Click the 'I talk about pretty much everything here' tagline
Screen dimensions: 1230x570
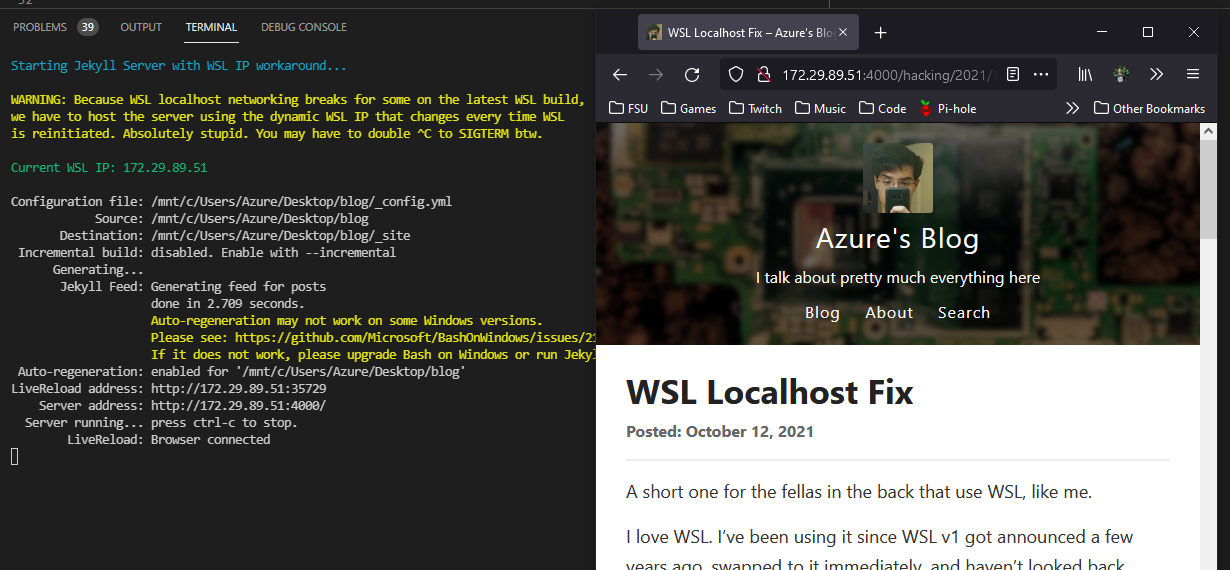[x=898, y=278]
